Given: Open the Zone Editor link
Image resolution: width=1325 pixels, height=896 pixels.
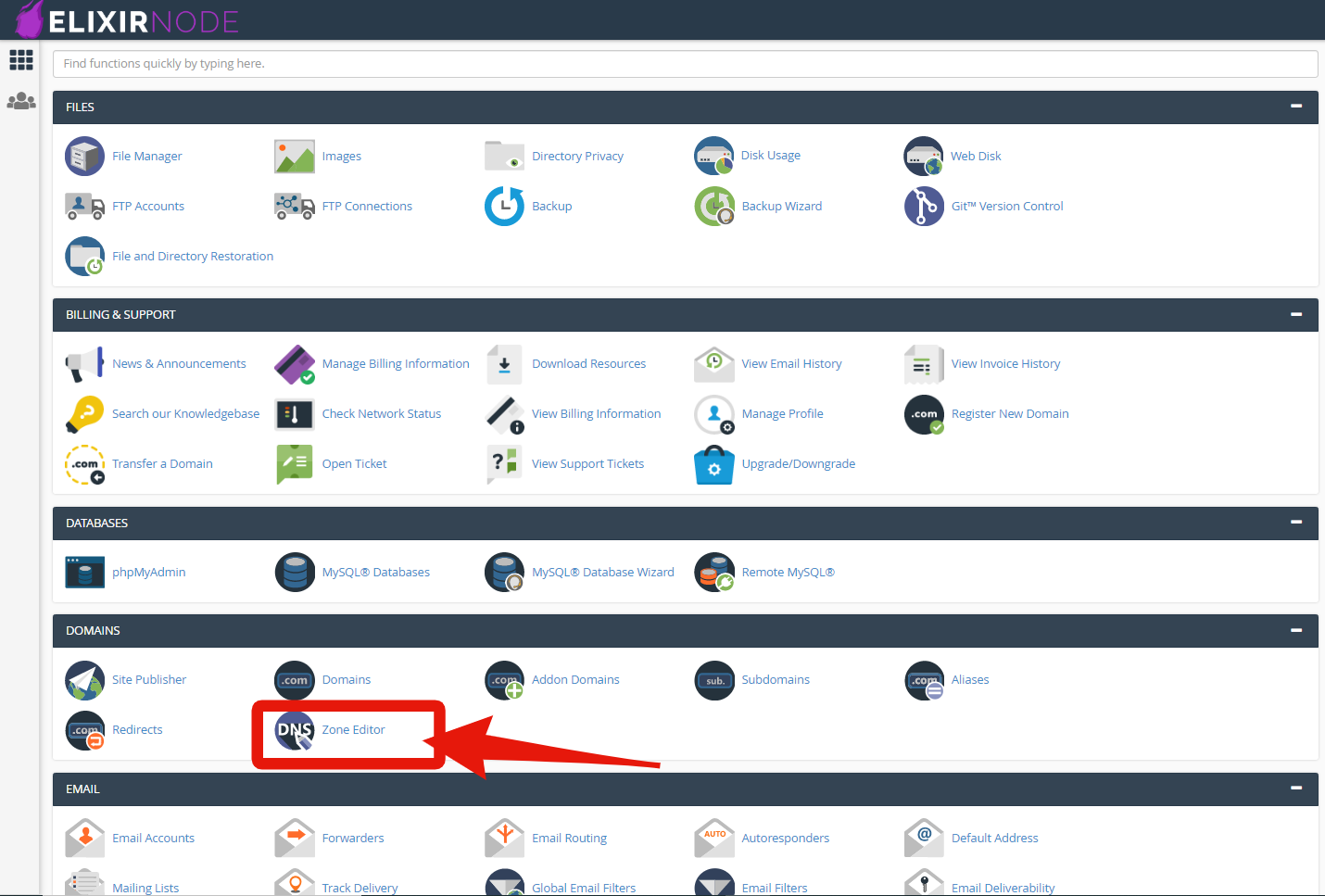Looking at the screenshot, I should [353, 730].
